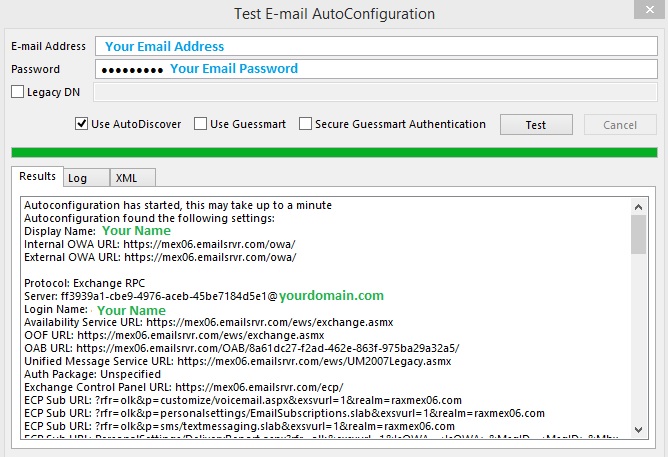Click the Legacy DN text box

(x=375, y=92)
